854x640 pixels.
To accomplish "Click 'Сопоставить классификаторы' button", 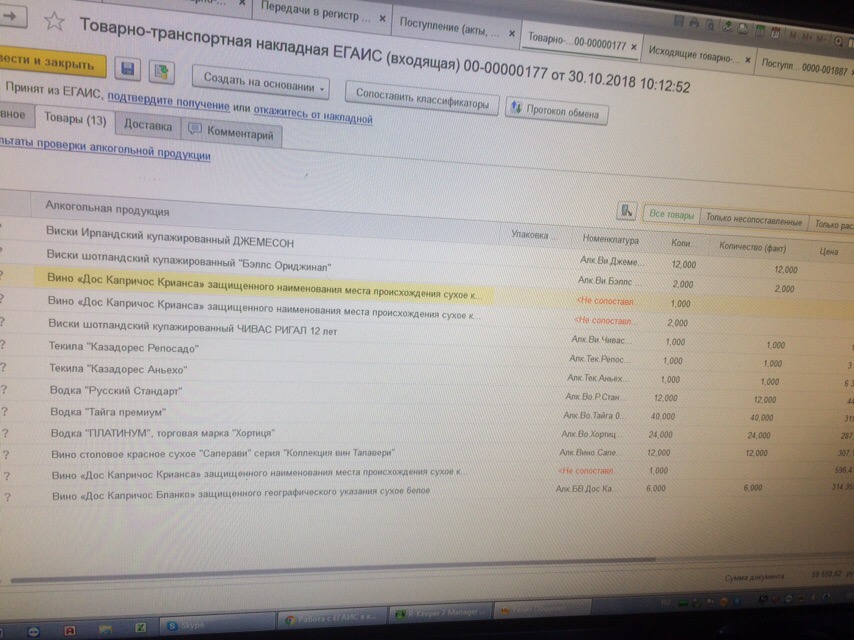I will click(422, 98).
